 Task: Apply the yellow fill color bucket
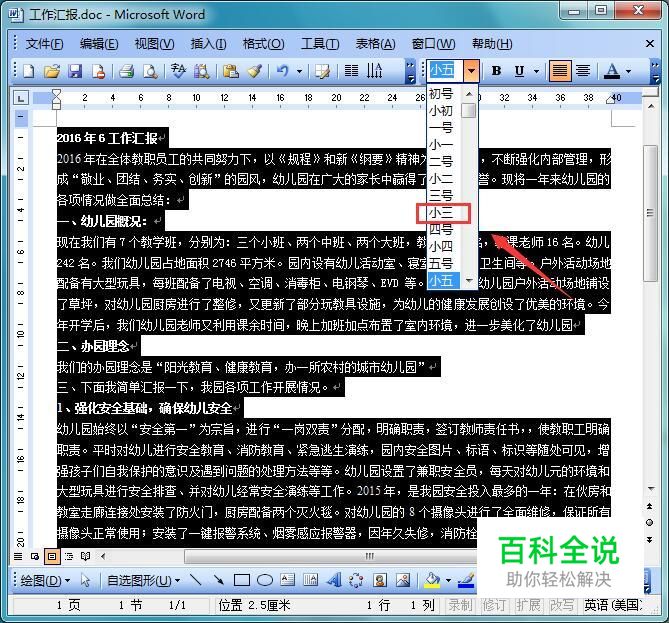[x=433, y=580]
